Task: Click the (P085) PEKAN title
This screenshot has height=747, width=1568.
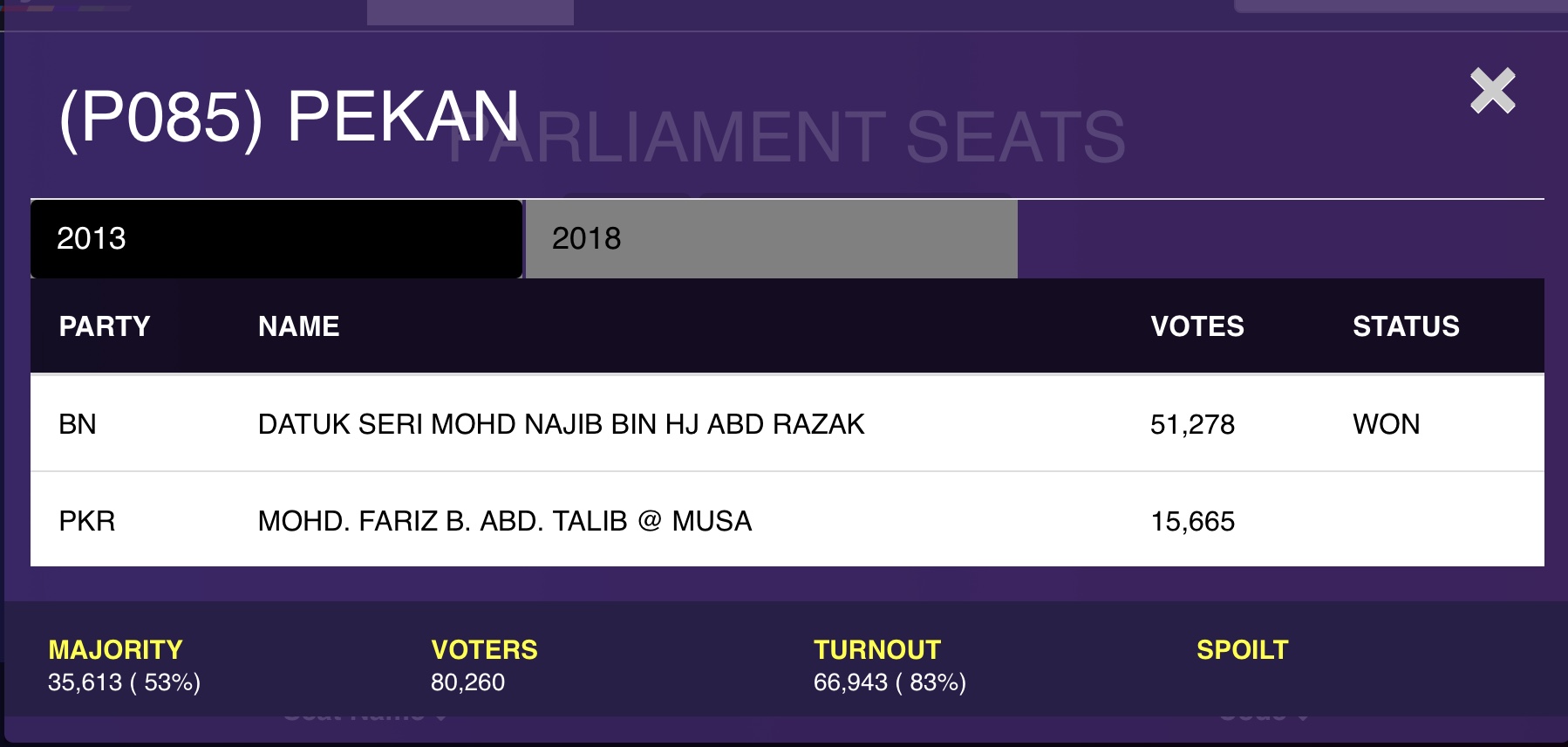Action: (x=289, y=117)
